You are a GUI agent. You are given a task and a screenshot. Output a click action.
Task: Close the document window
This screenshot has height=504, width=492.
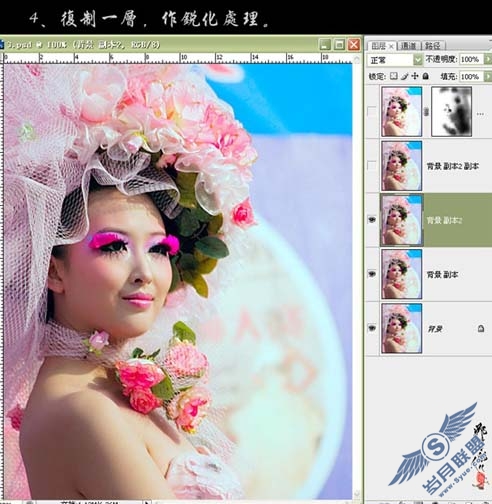[354, 44]
